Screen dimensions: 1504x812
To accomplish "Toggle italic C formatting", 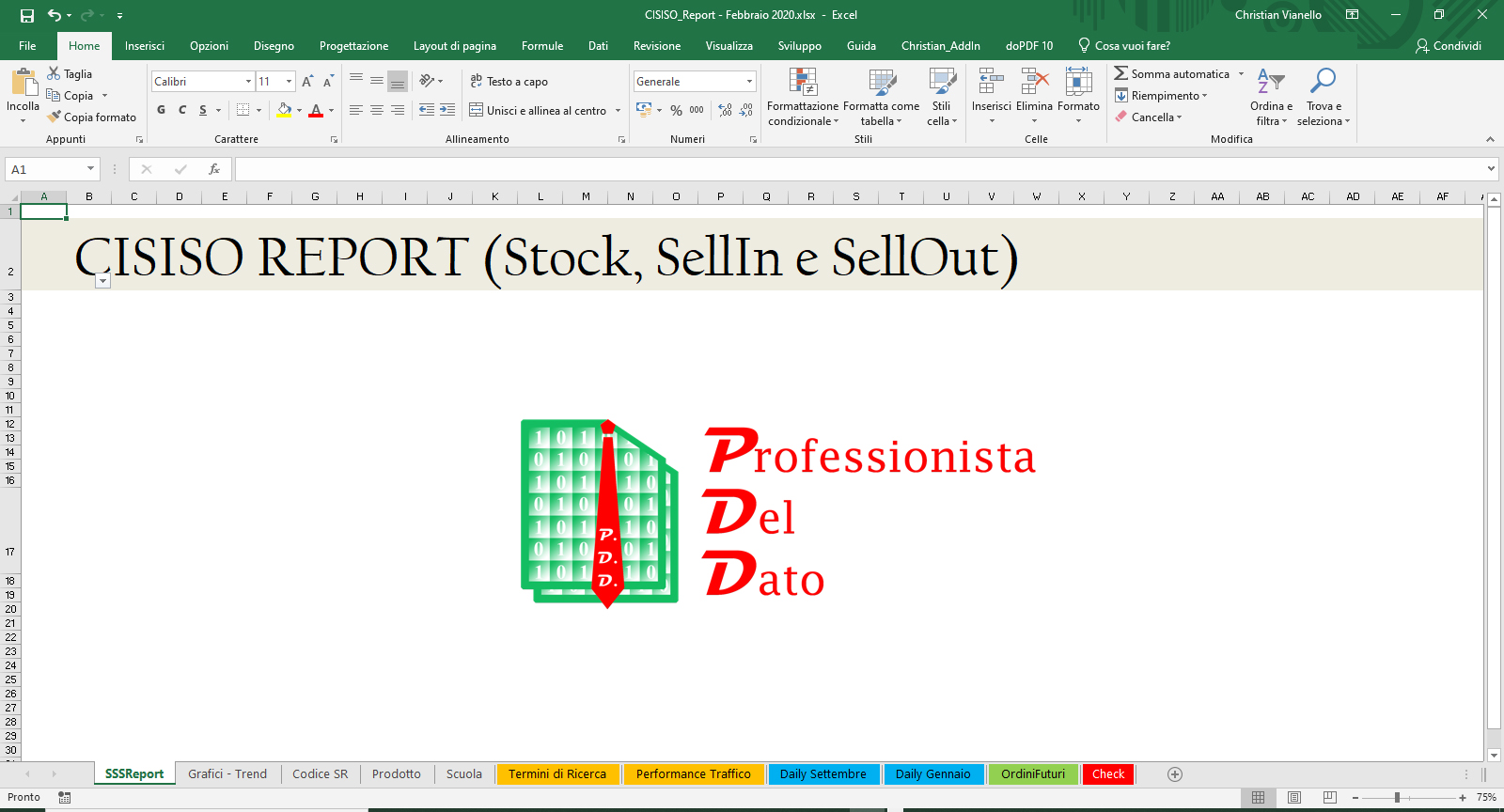I will click(182, 110).
